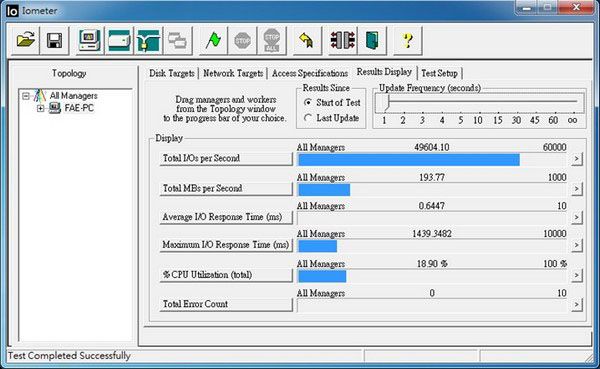Click the 60000 scale maximum value
Viewport: 600px width, 369px height.
point(554,147)
